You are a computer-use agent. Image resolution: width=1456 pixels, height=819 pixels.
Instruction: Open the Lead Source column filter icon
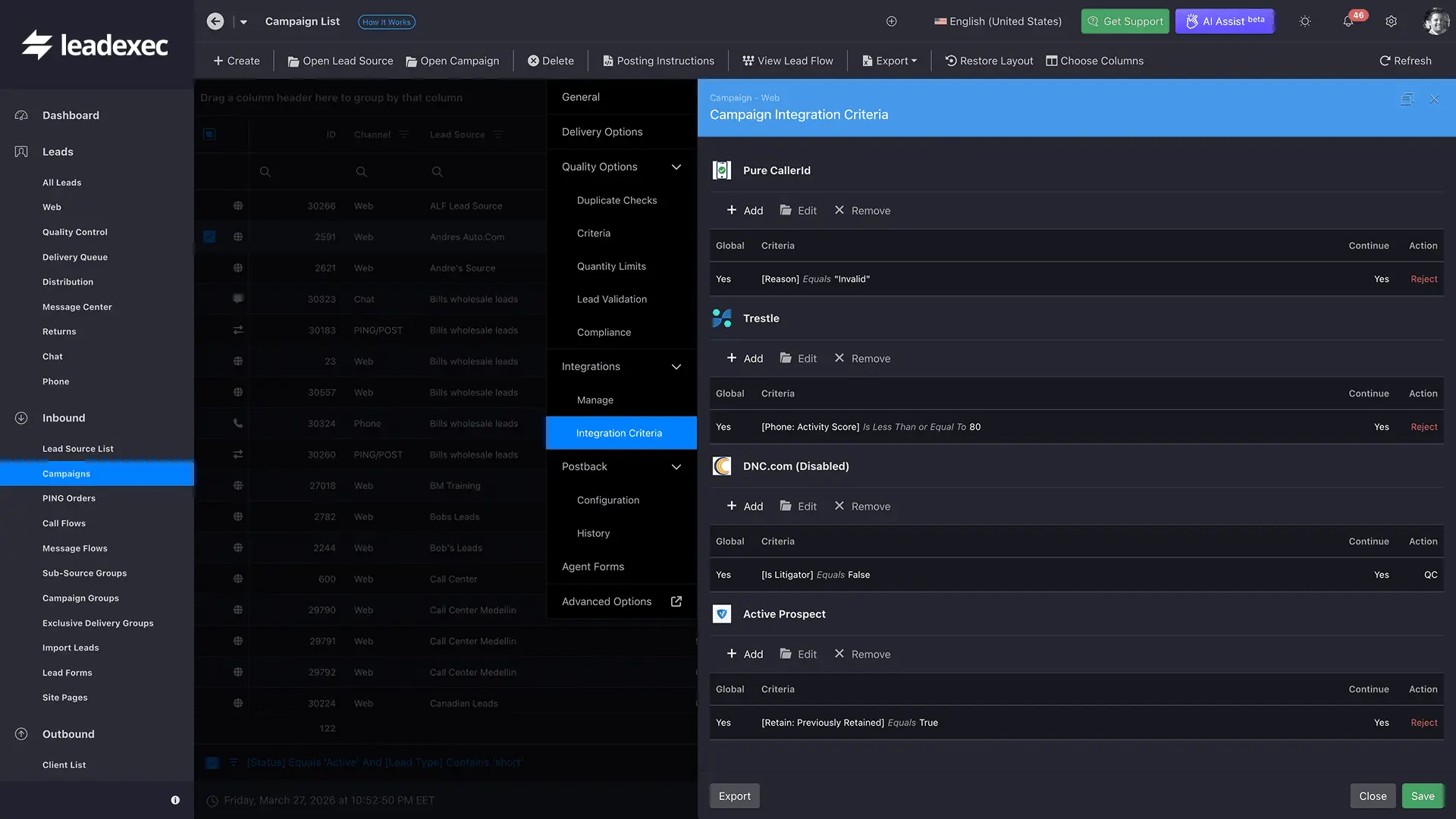pos(497,134)
